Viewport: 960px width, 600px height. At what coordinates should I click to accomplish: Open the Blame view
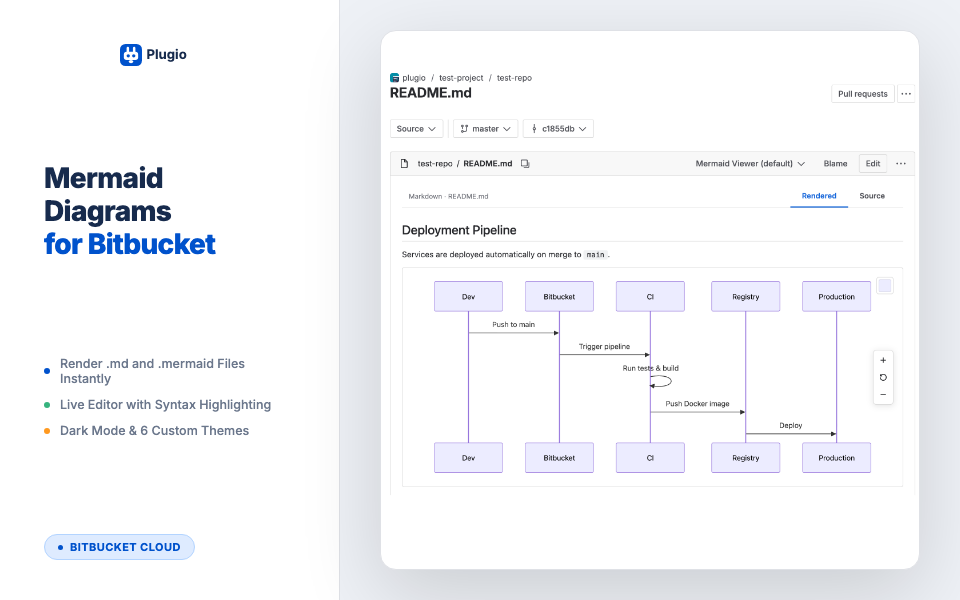[835, 163]
